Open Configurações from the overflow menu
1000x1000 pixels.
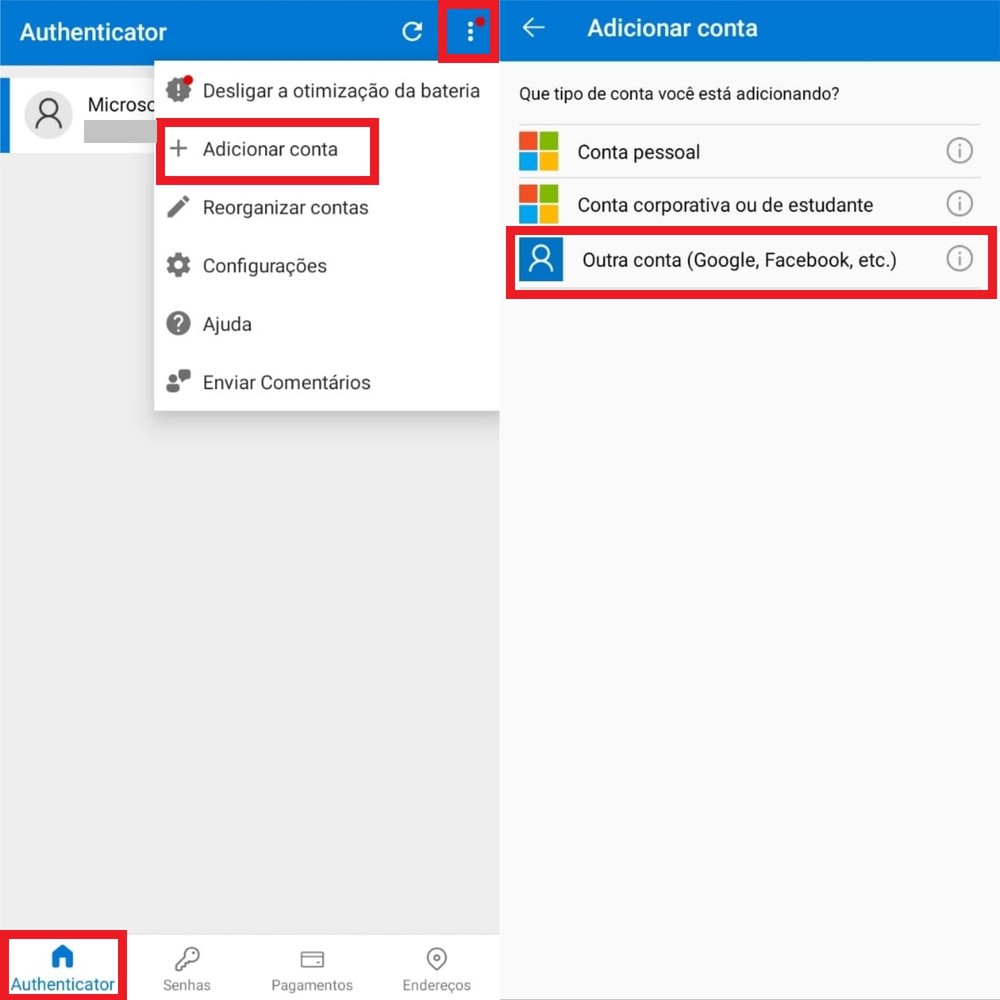point(264,266)
